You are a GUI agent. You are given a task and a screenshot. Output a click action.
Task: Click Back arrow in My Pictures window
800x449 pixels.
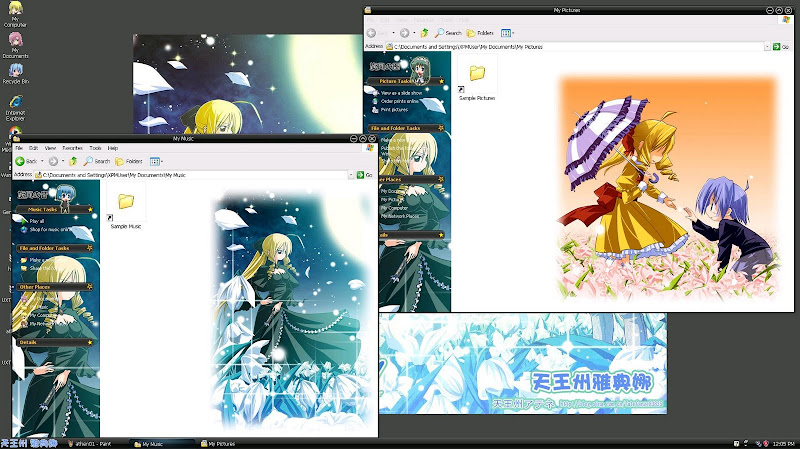click(371, 33)
